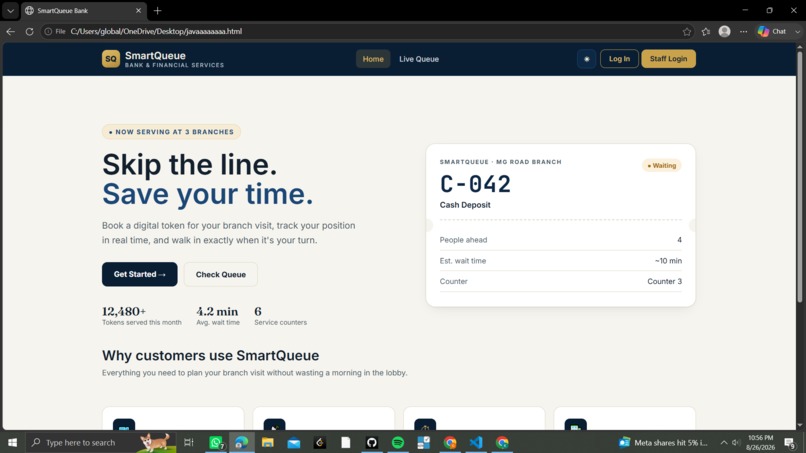Click the Now Serving at 3 Branches badge
The height and width of the screenshot is (453, 806).
click(x=171, y=132)
